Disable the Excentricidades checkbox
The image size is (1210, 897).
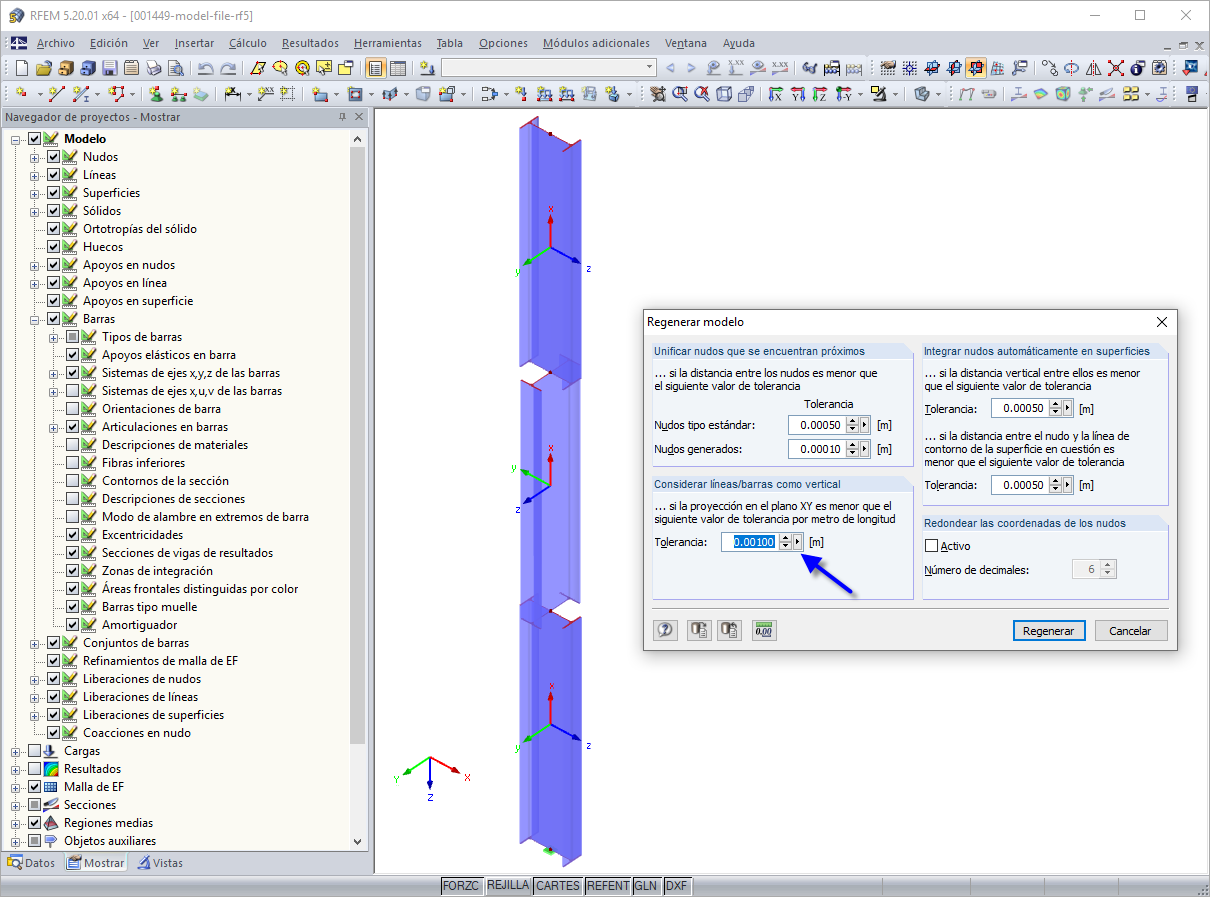(x=73, y=535)
